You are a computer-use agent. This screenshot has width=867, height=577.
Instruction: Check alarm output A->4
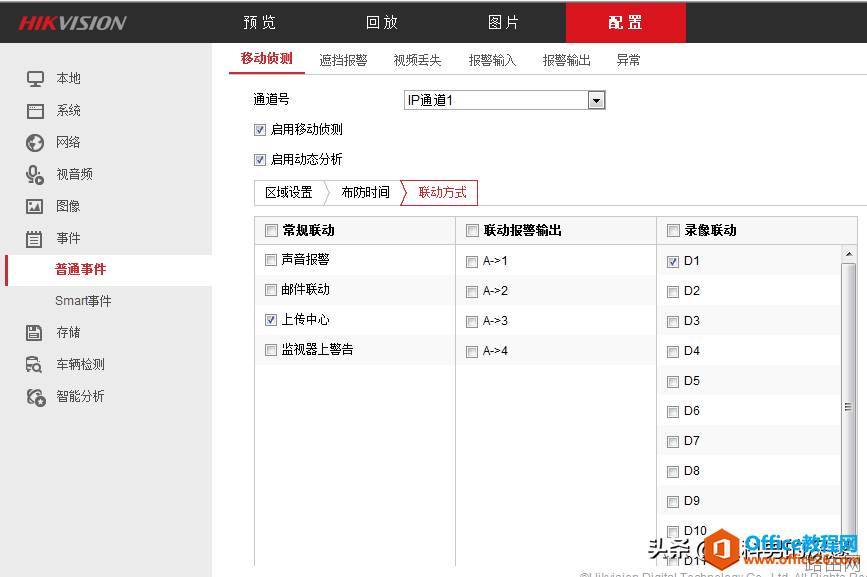(472, 352)
